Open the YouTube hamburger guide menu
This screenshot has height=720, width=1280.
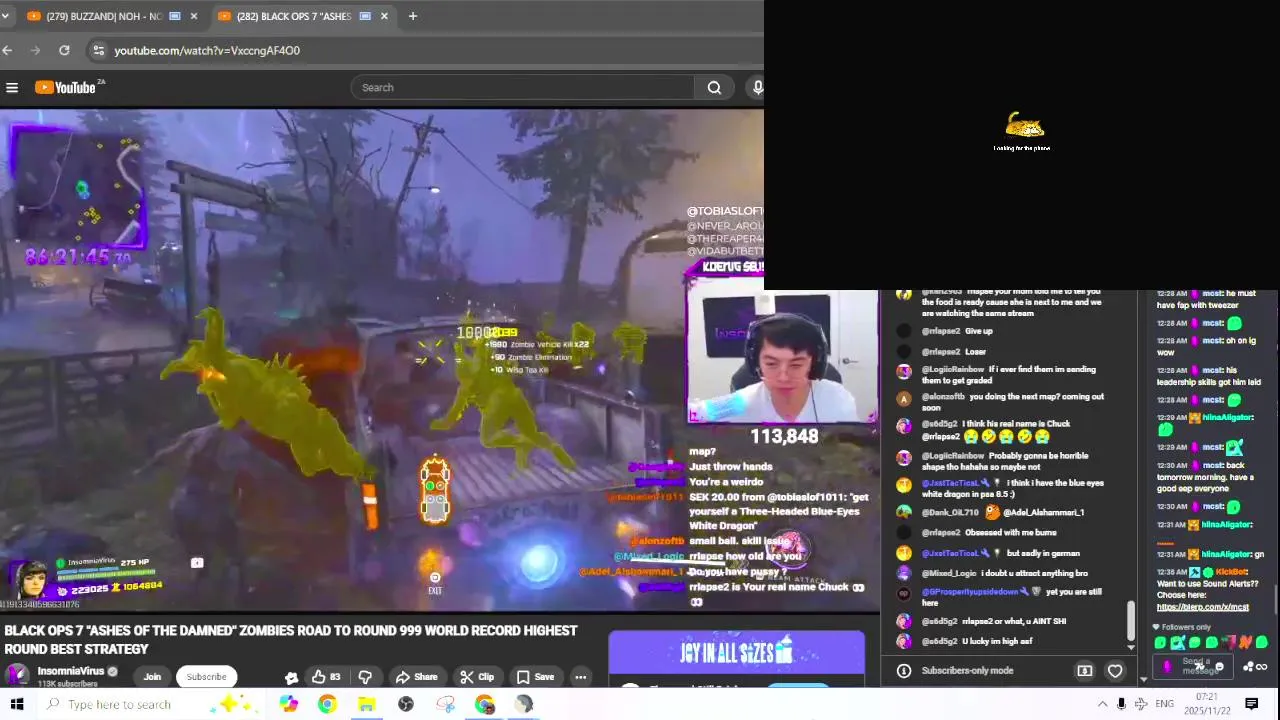pos(12,88)
